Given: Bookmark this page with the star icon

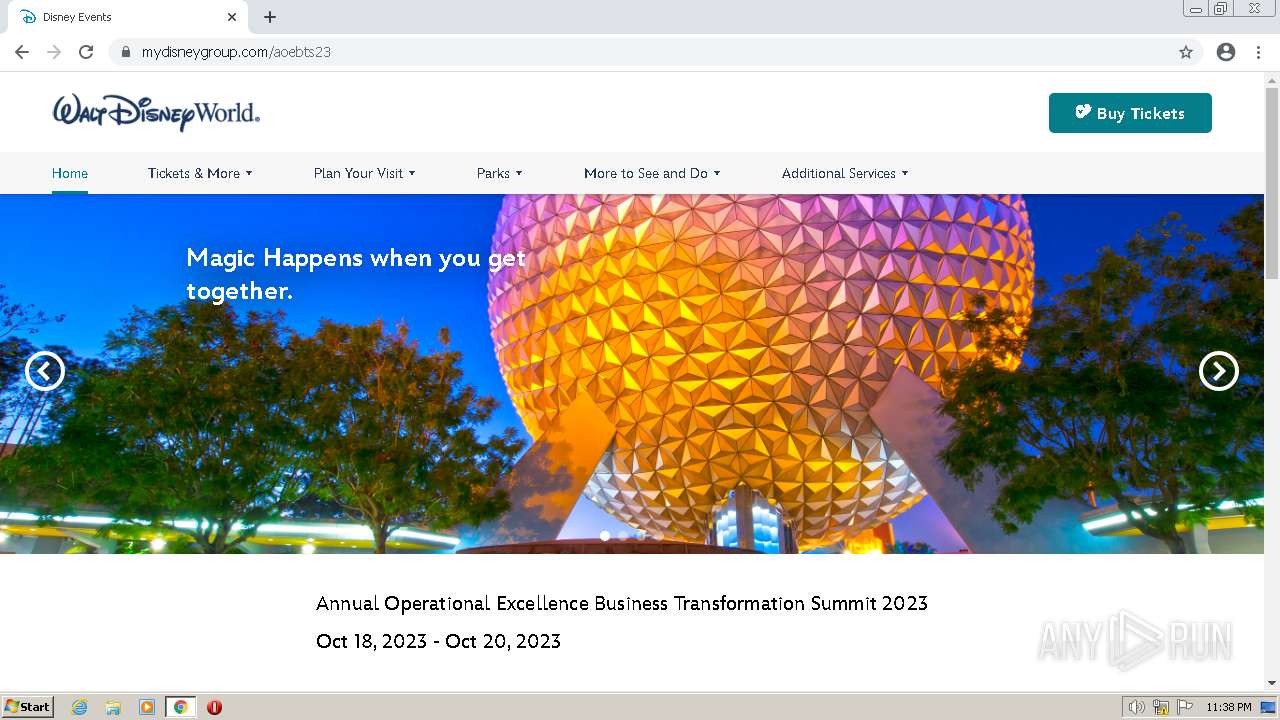Looking at the screenshot, I should click(x=1186, y=52).
